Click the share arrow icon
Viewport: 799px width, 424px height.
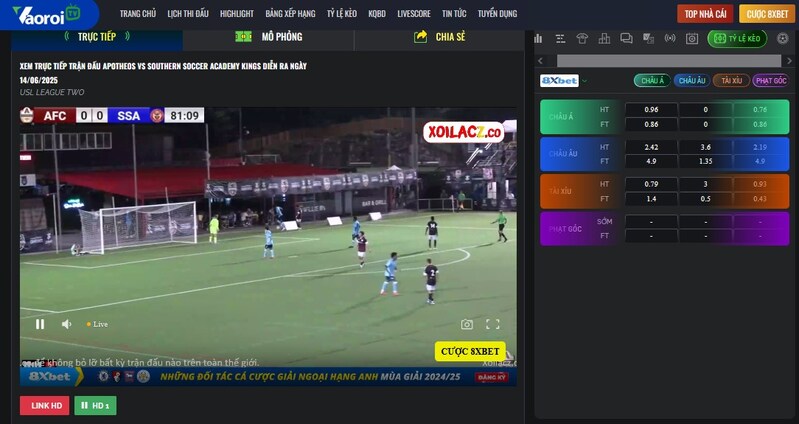[420, 37]
